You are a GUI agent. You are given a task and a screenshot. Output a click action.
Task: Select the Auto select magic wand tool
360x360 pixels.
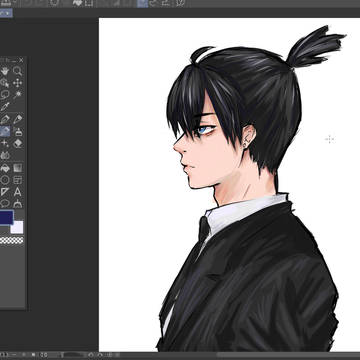pyautogui.click(x=18, y=95)
